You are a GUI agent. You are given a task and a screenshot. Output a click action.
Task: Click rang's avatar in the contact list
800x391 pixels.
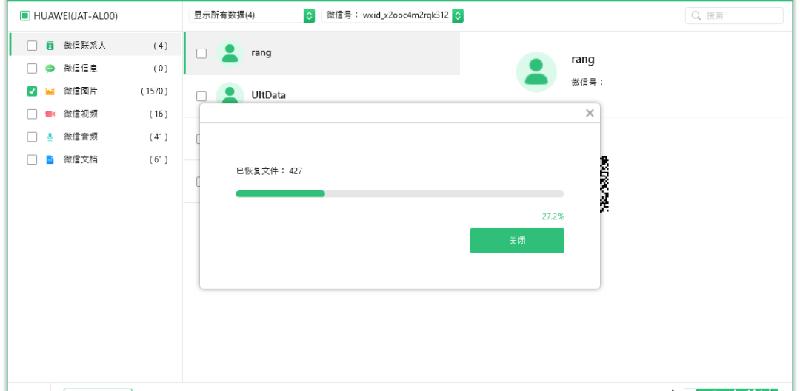(x=230, y=53)
